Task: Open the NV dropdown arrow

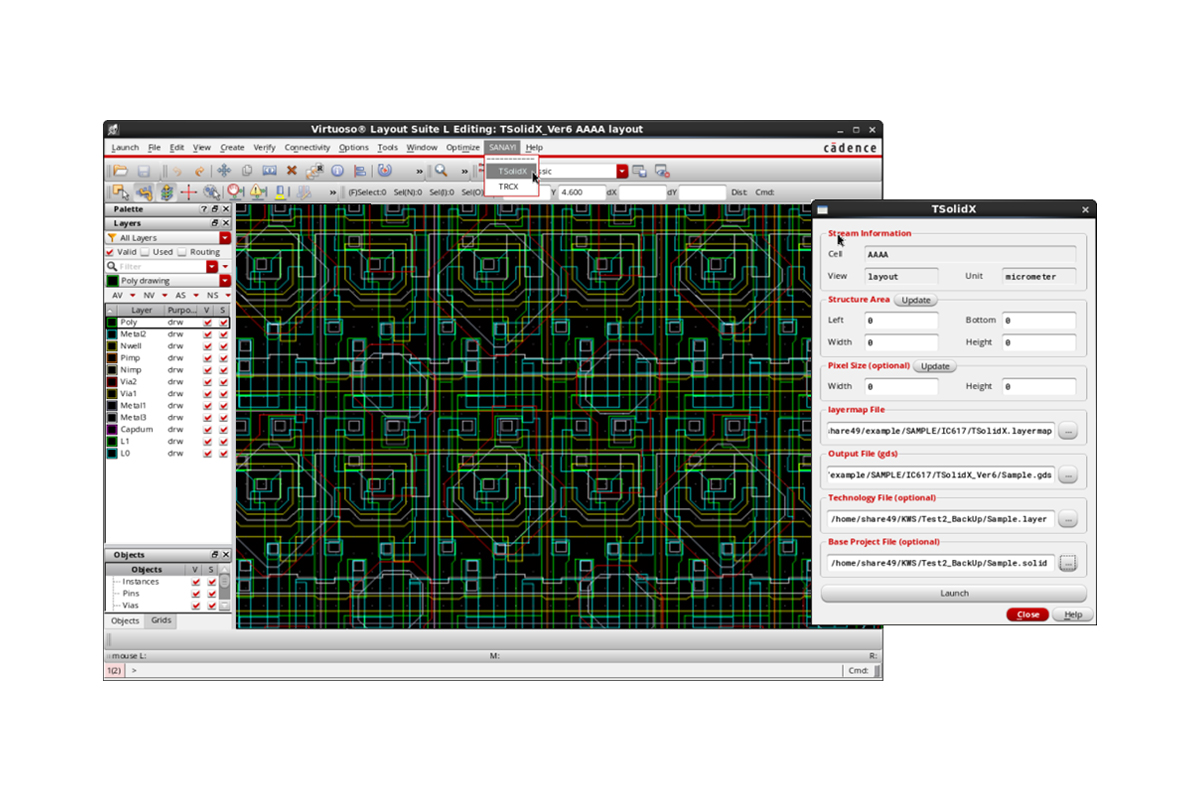Action: click(x=164, y=296)
